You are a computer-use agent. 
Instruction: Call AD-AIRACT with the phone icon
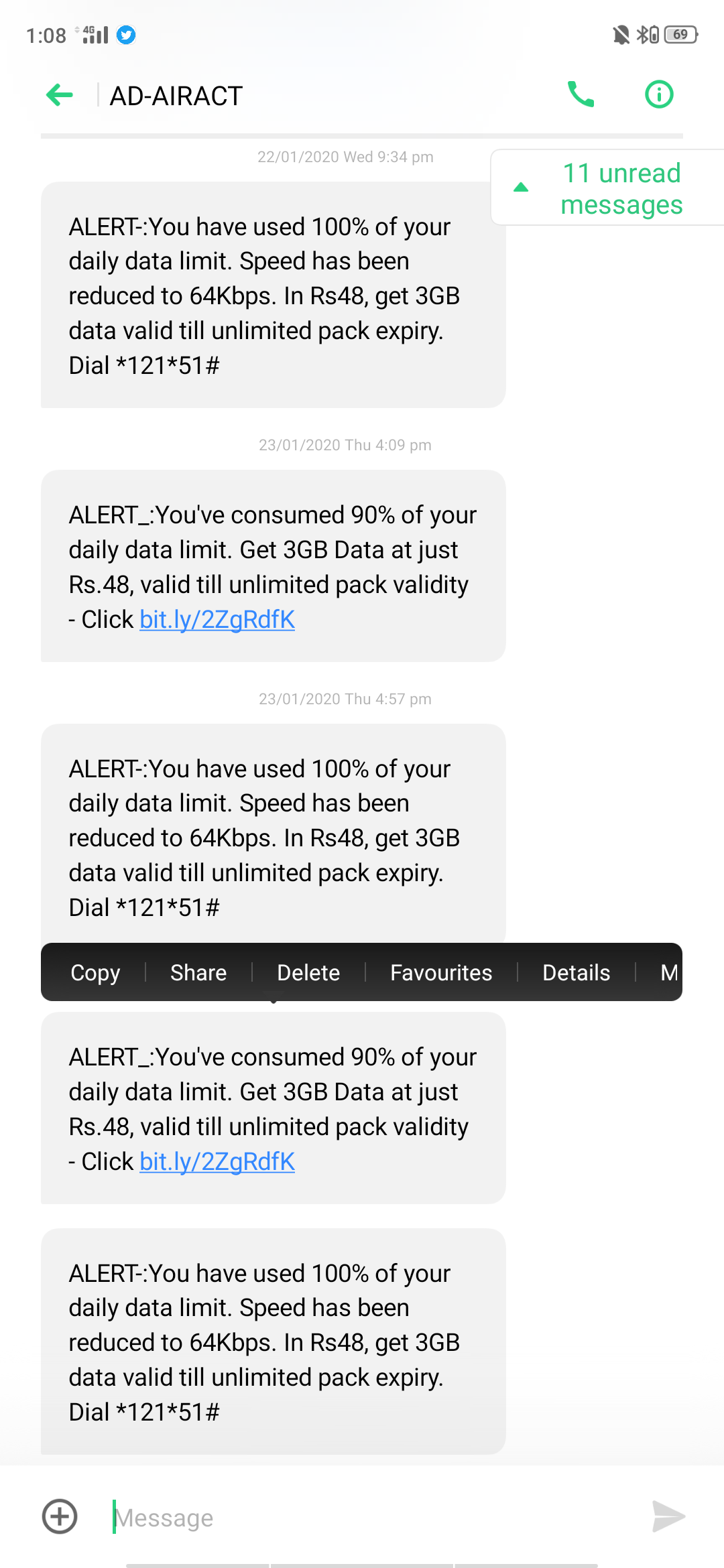(x=581, y=94)
